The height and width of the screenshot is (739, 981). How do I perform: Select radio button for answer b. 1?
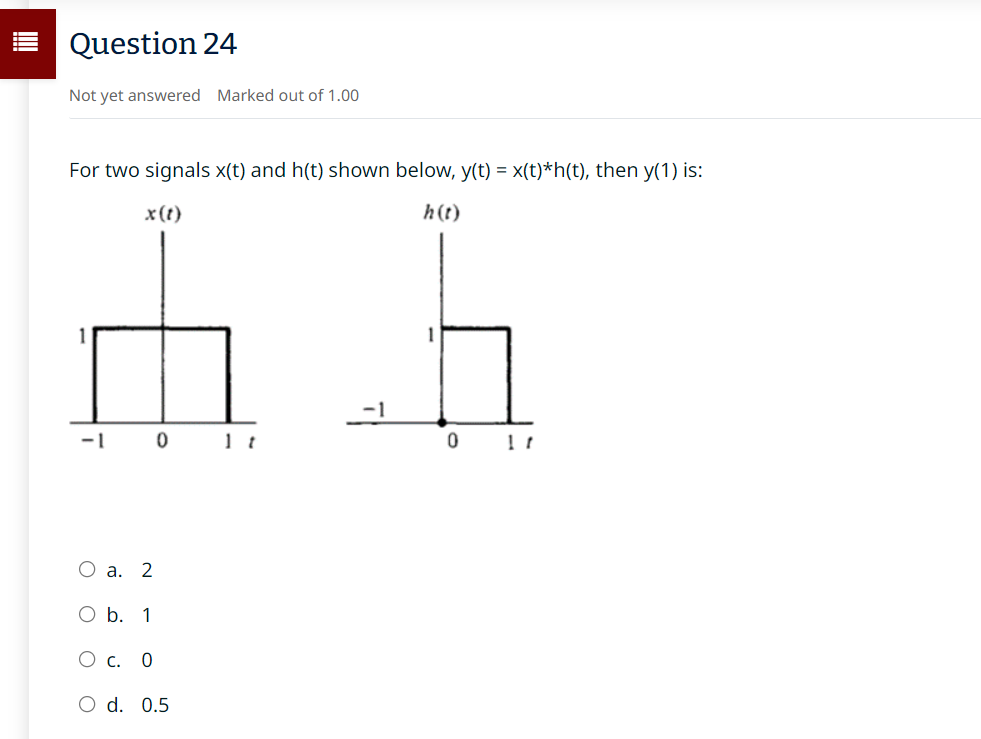[x=87, y=614]
